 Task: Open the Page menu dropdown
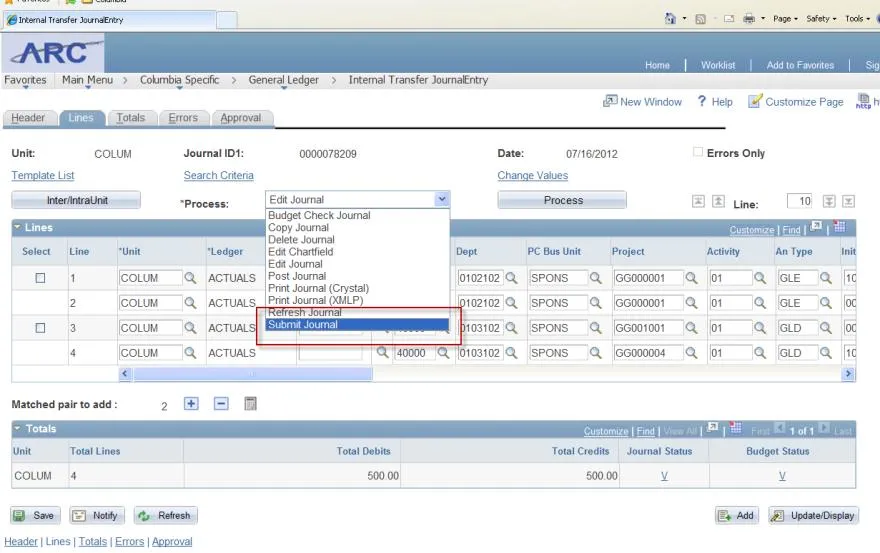click(x=785, y=19)
